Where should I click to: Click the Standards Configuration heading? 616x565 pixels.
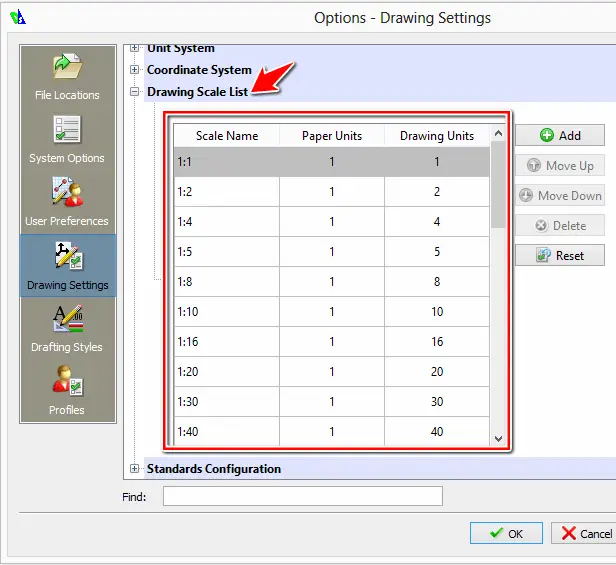[x=214, y=469]
